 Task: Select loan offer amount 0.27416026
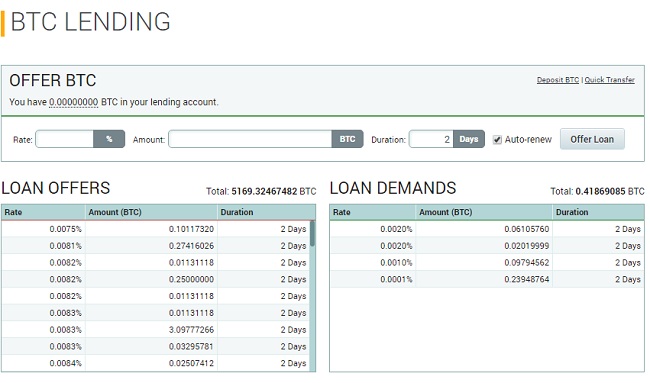191,246
